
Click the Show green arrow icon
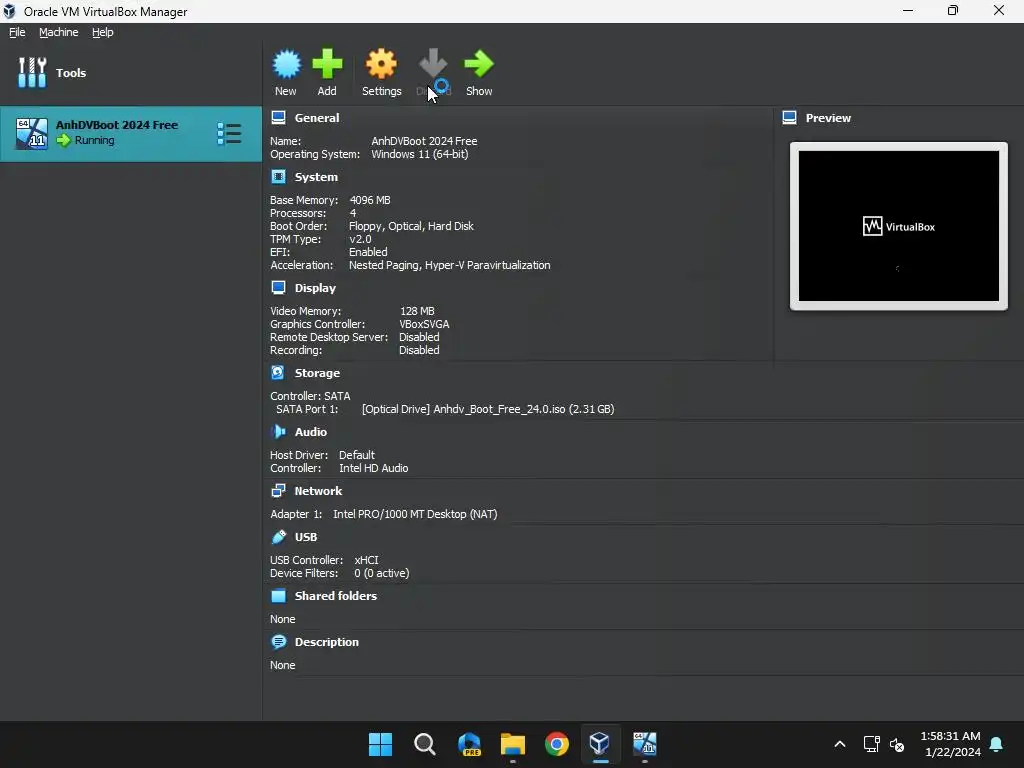479,64
